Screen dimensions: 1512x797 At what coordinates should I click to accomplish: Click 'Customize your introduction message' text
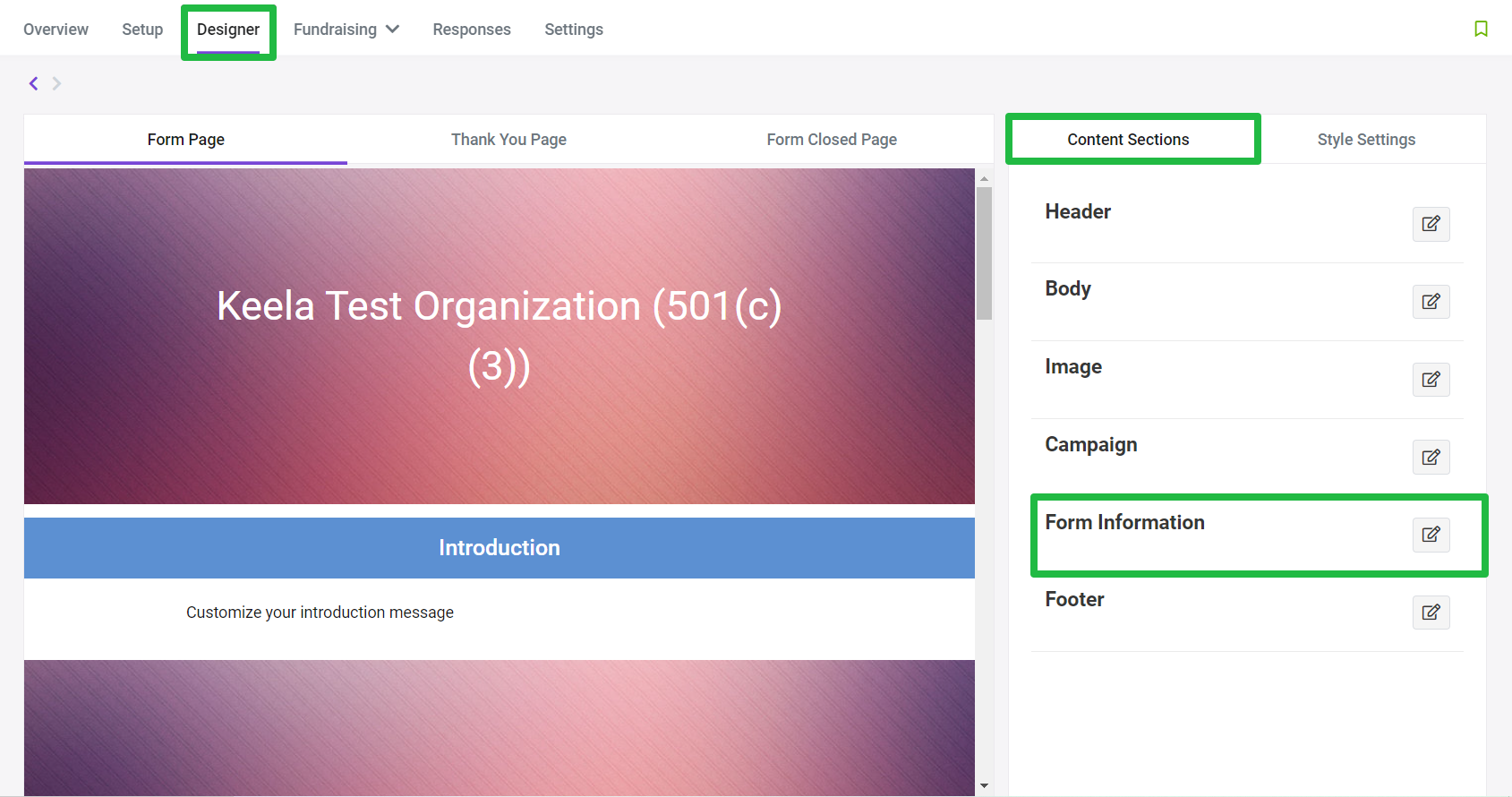coord(320,613)
